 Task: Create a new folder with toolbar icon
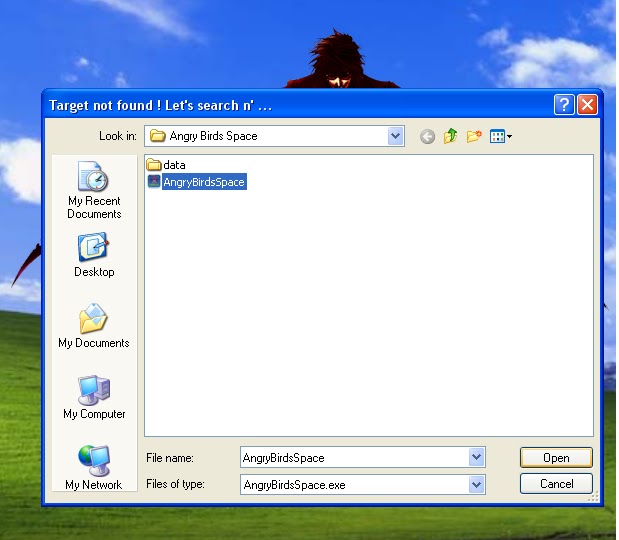(x=474, y=136)
